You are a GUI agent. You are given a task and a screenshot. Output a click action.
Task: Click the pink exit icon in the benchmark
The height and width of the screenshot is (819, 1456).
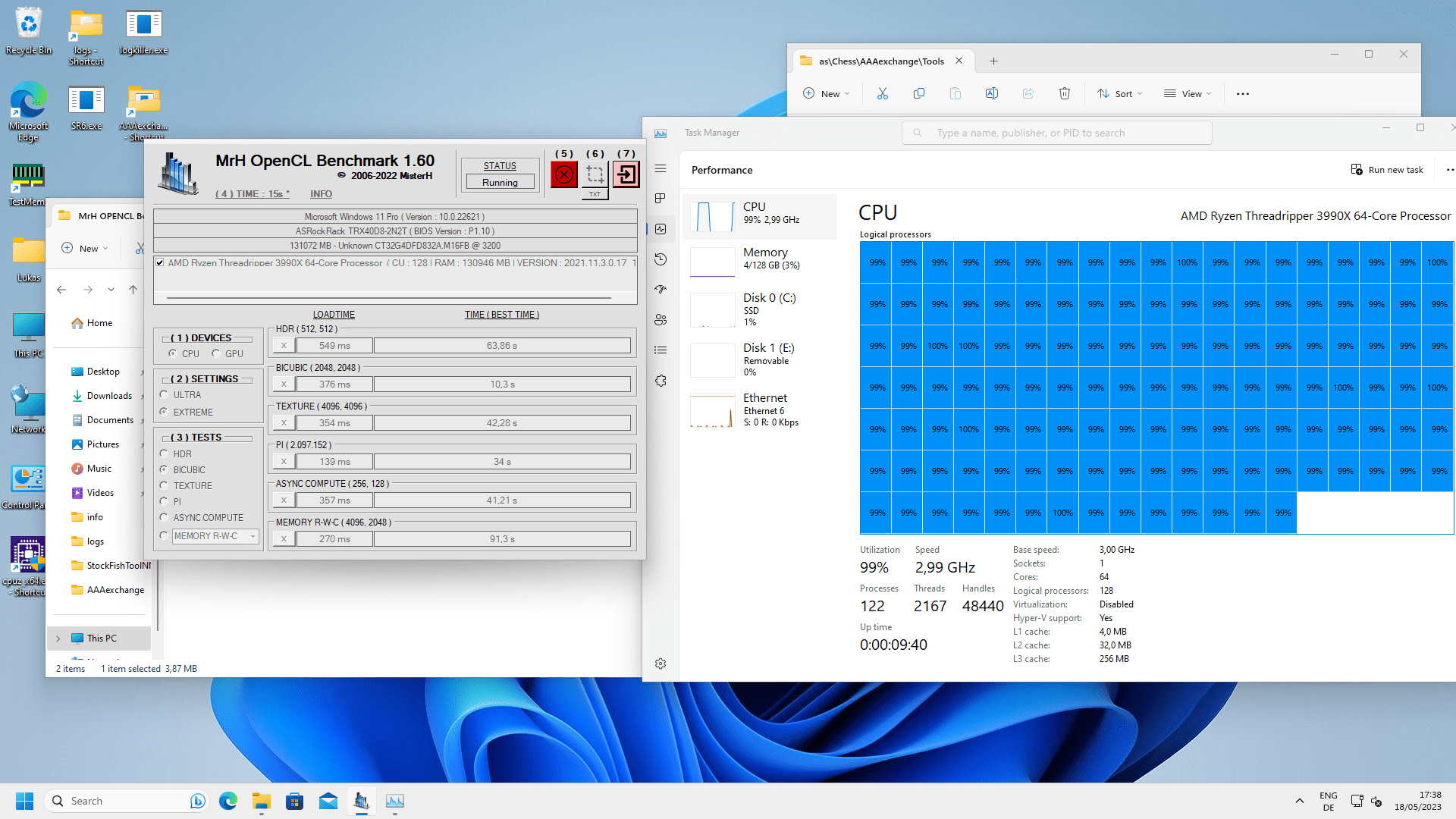point(626,175)
